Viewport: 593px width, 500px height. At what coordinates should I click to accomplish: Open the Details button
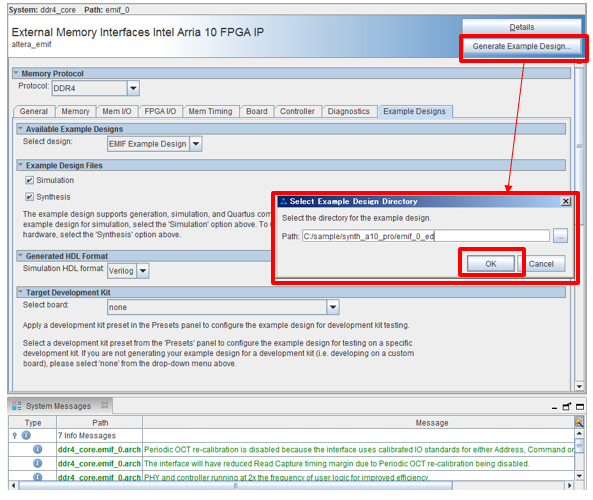(521, 27)
